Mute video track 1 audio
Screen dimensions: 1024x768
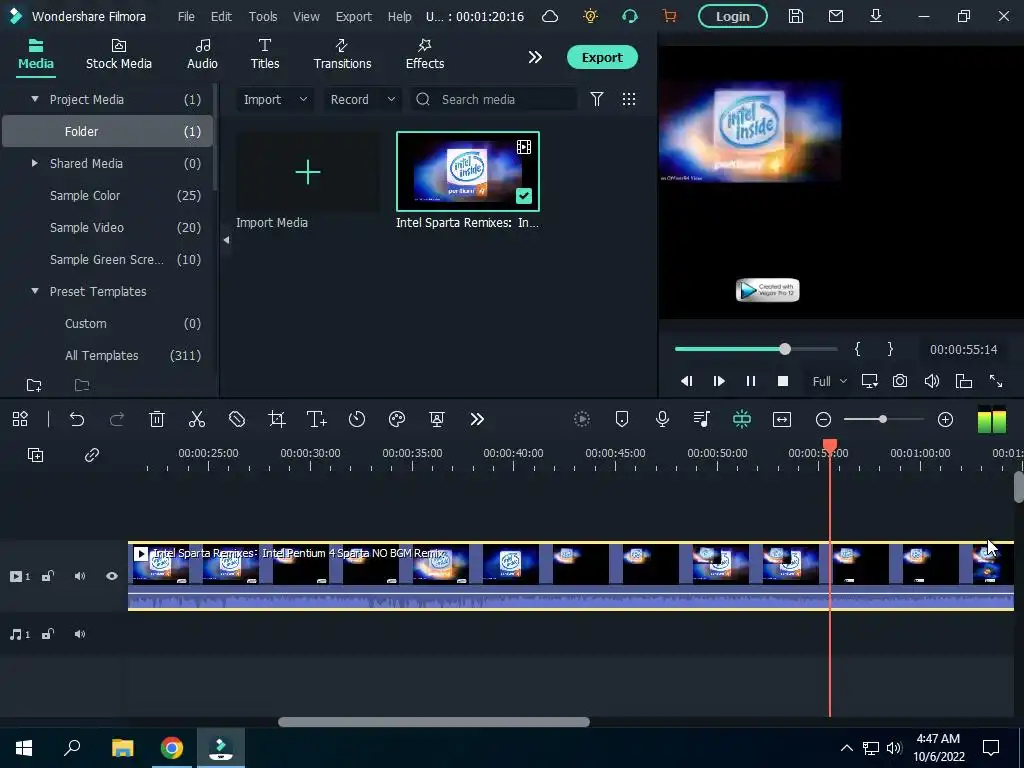(80, 576)
